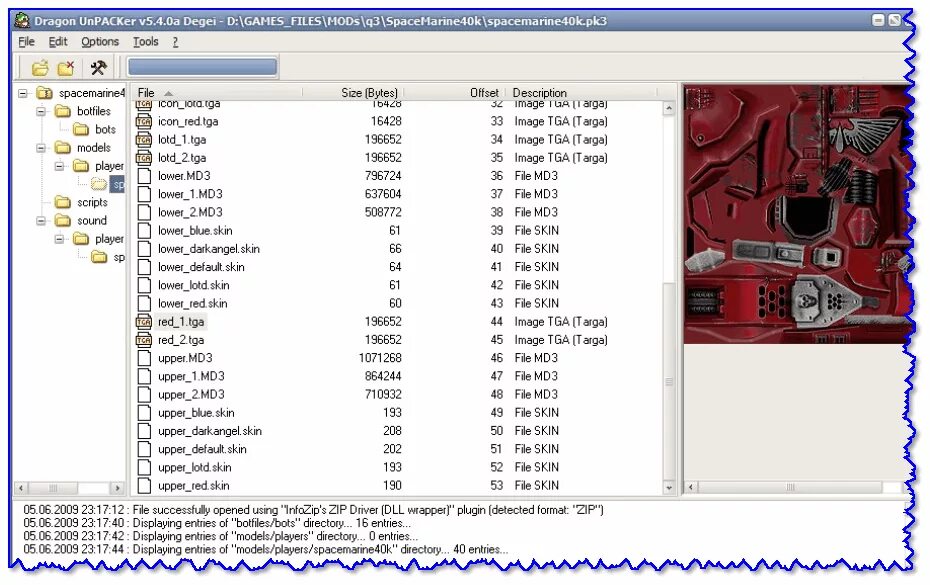Sort by the Offset column header

point(455,93)
